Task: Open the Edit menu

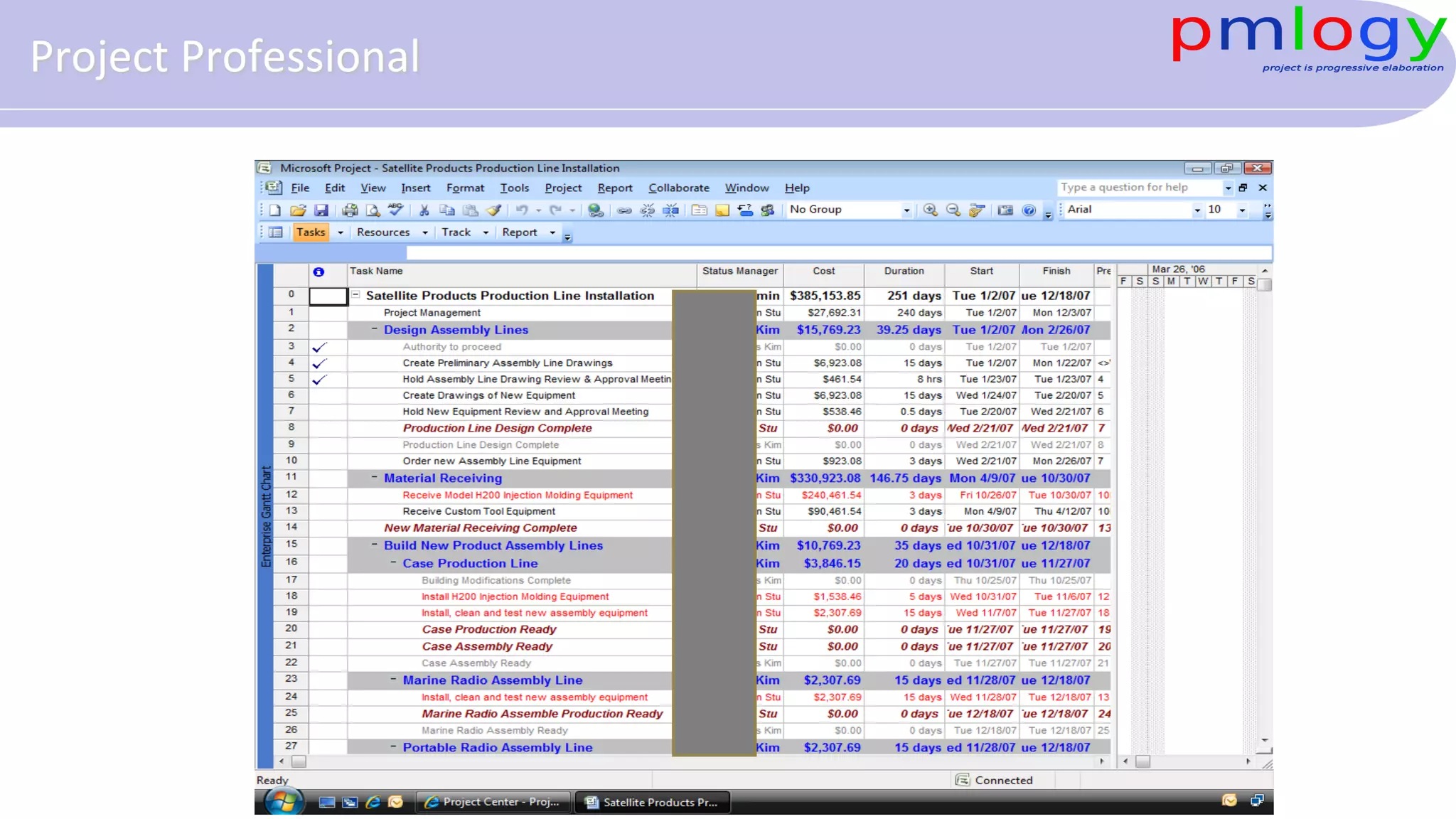Action: (x=335, y=188)
